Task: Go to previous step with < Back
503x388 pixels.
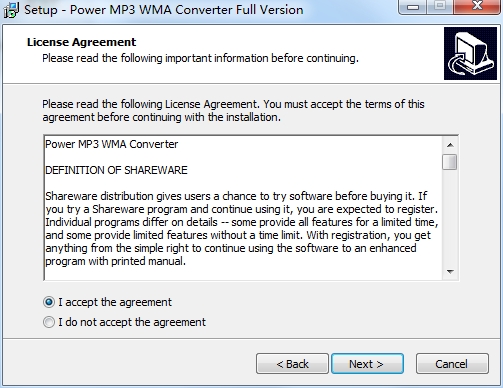Action: tap(292, 364)
